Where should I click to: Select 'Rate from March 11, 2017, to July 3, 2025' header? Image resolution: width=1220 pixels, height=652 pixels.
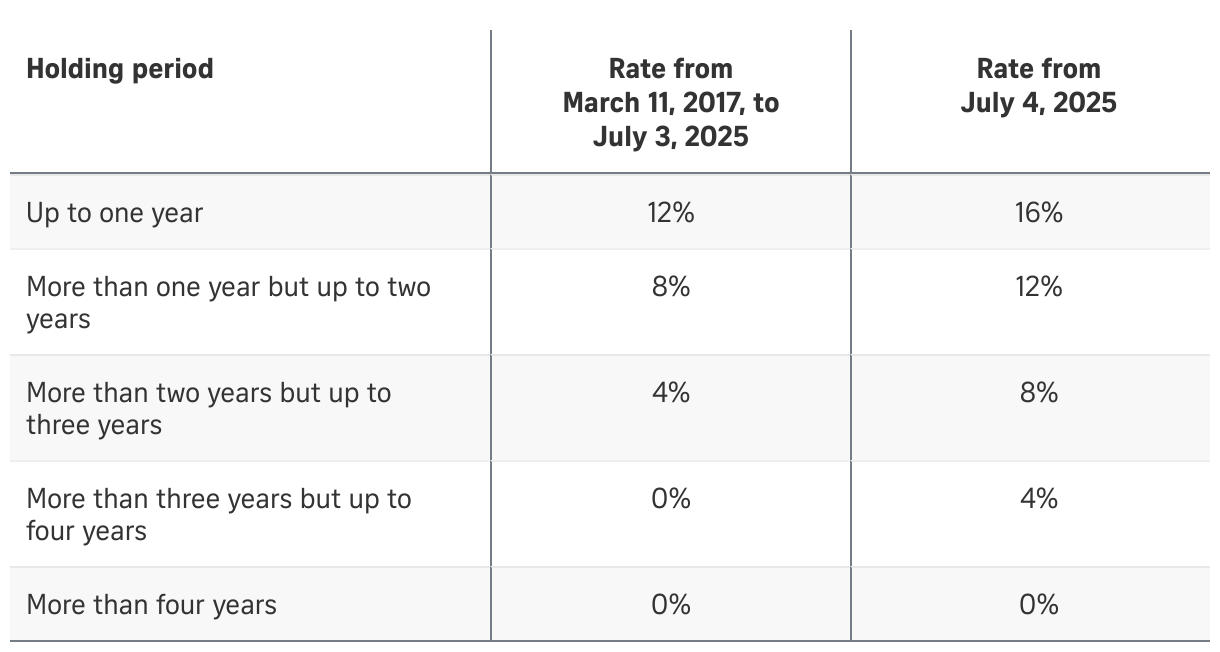pyautogui.click(x=671, y=103)
